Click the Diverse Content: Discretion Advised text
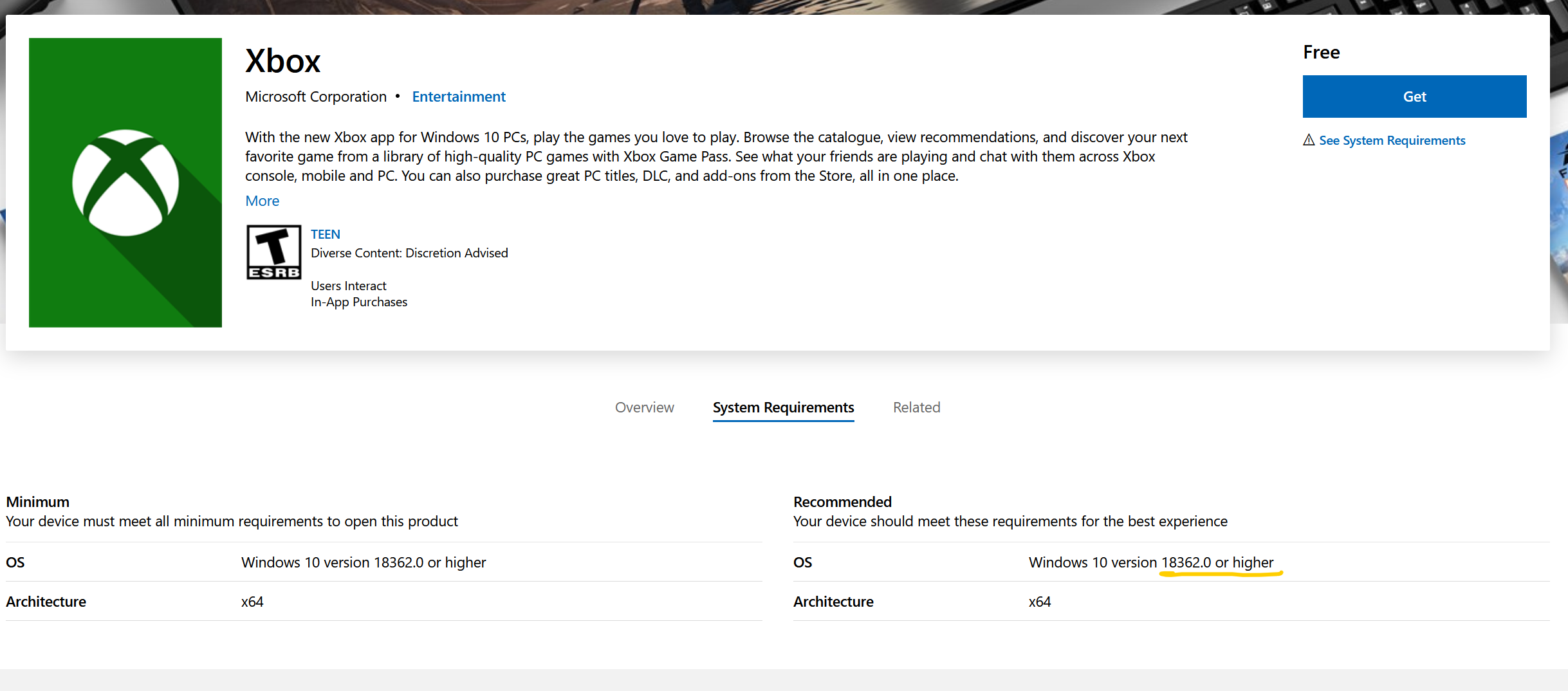 (x=409, y=253)
